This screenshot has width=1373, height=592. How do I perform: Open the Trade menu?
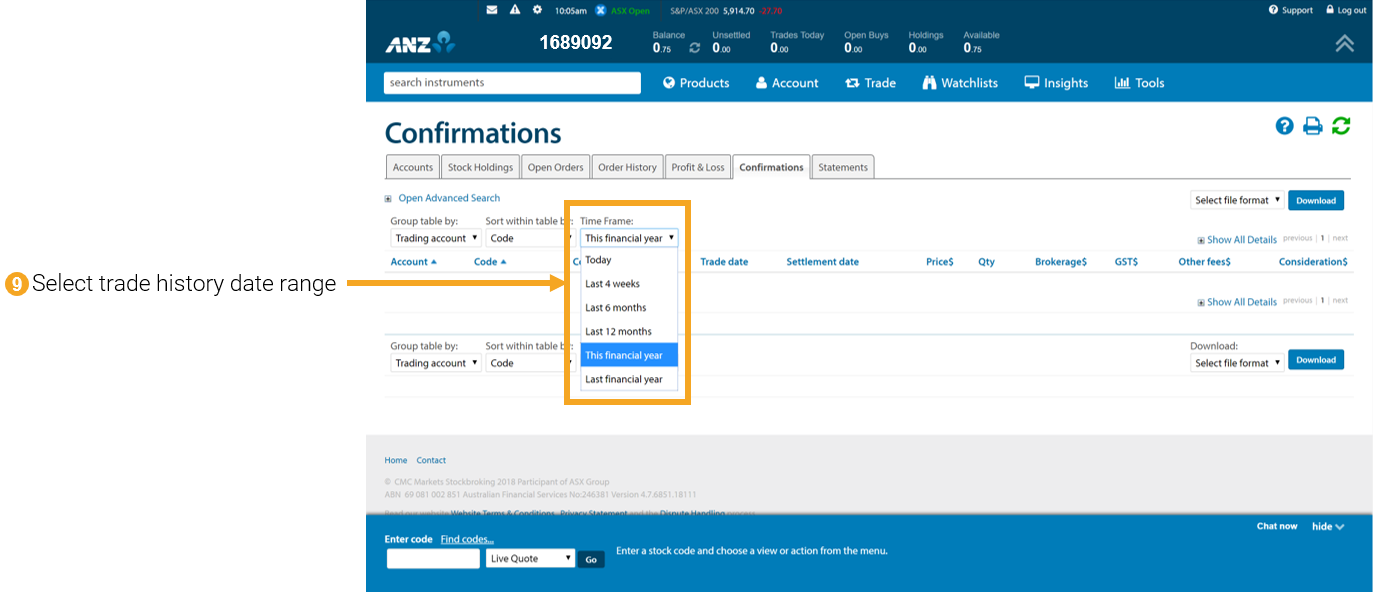click(x=870, y=83)
